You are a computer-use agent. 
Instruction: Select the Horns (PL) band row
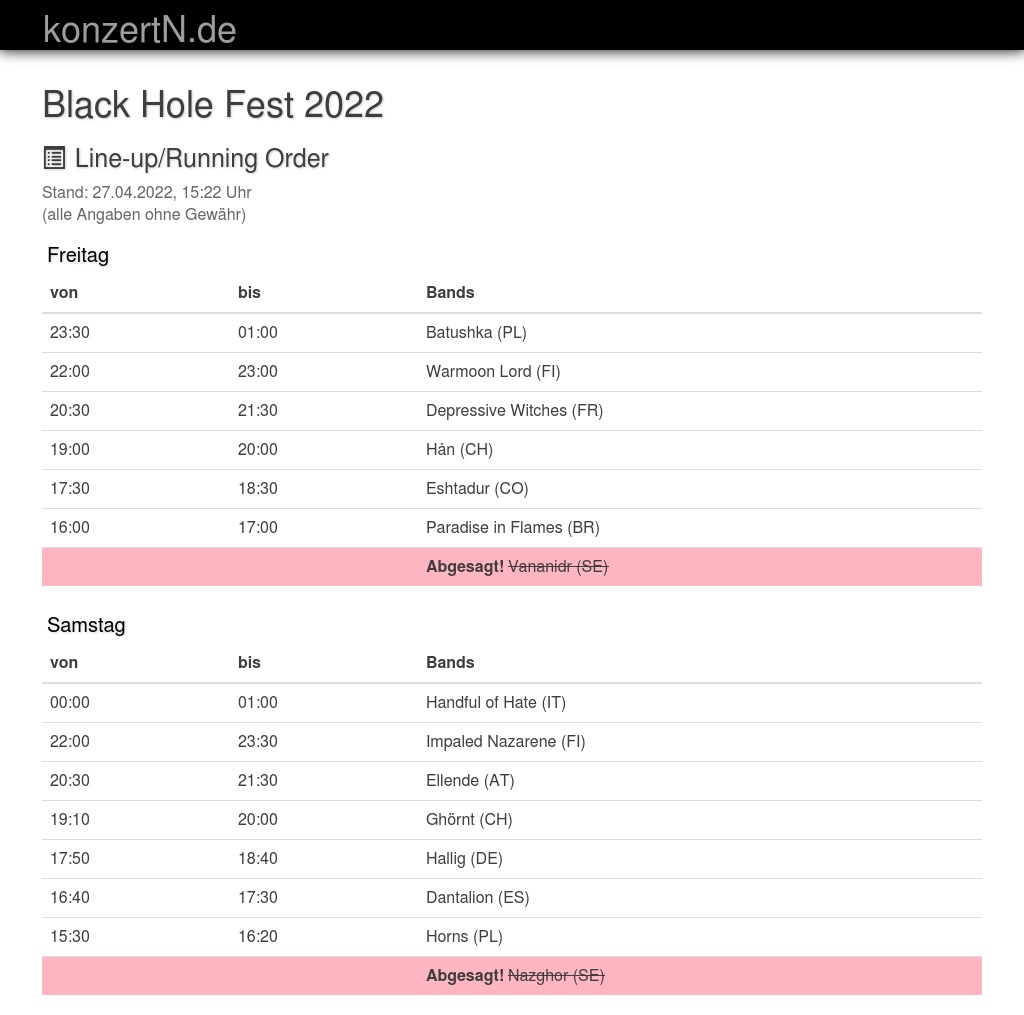pyautogui.click(x=464, y=936)
